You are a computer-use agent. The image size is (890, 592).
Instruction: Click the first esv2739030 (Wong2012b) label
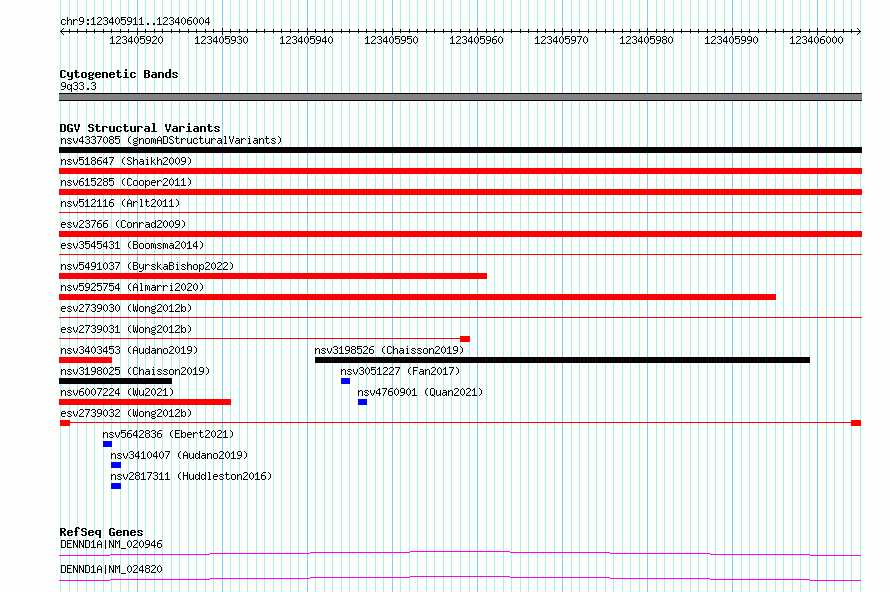(126, 308)
